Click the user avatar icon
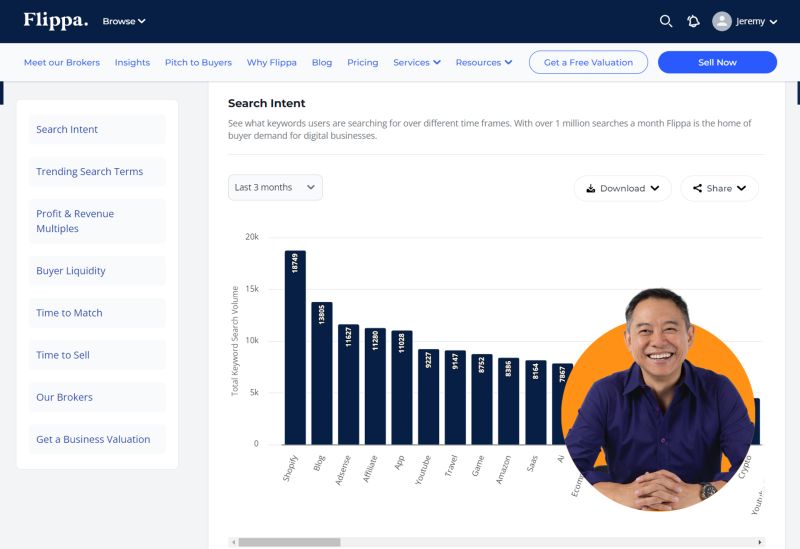Viewport: 800px width, 549px height. click(x=722, y=21)
